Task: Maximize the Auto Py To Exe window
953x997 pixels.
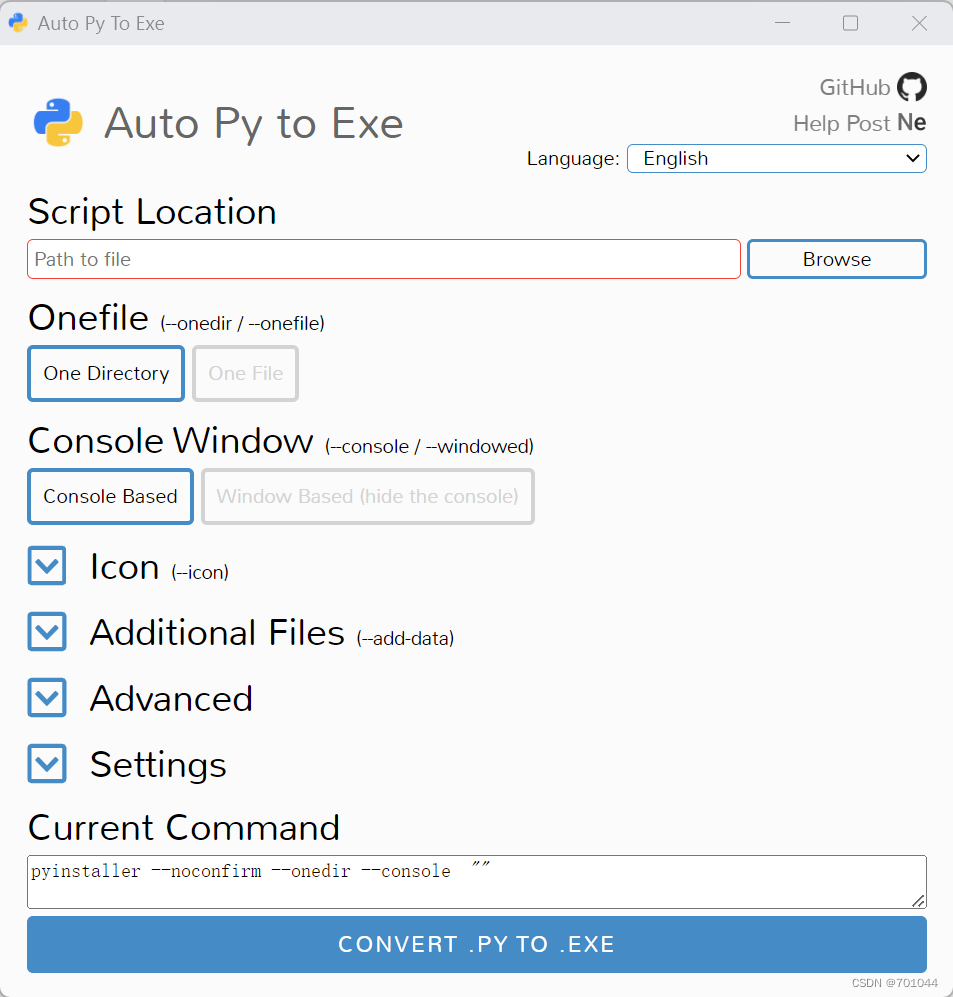Action: 851,23
